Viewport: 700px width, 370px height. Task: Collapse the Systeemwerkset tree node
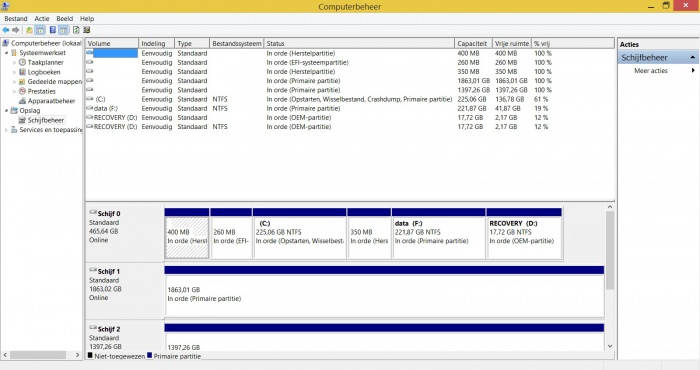point(6,53)
